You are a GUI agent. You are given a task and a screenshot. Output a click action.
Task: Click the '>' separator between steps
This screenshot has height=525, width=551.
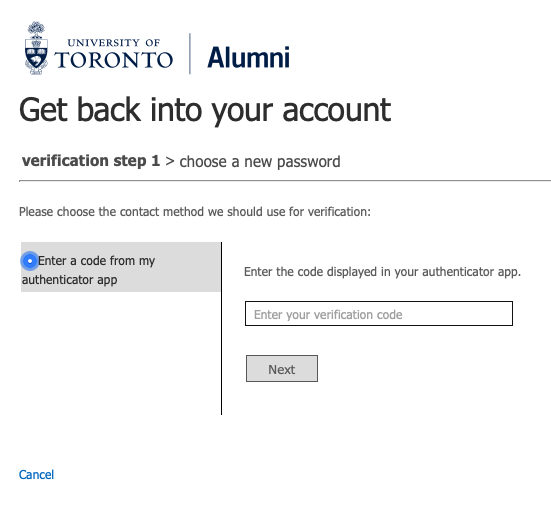[x=170, y=161]
